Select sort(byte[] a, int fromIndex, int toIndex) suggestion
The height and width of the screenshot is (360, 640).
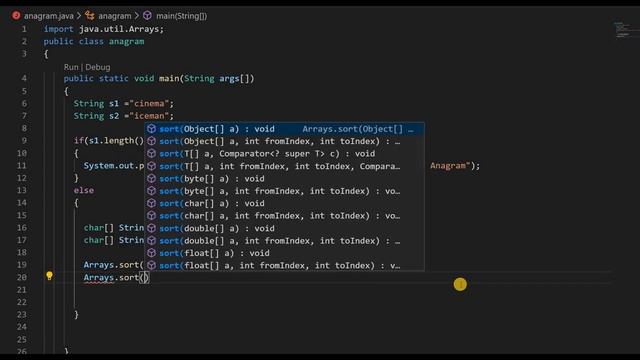point(284,191)
